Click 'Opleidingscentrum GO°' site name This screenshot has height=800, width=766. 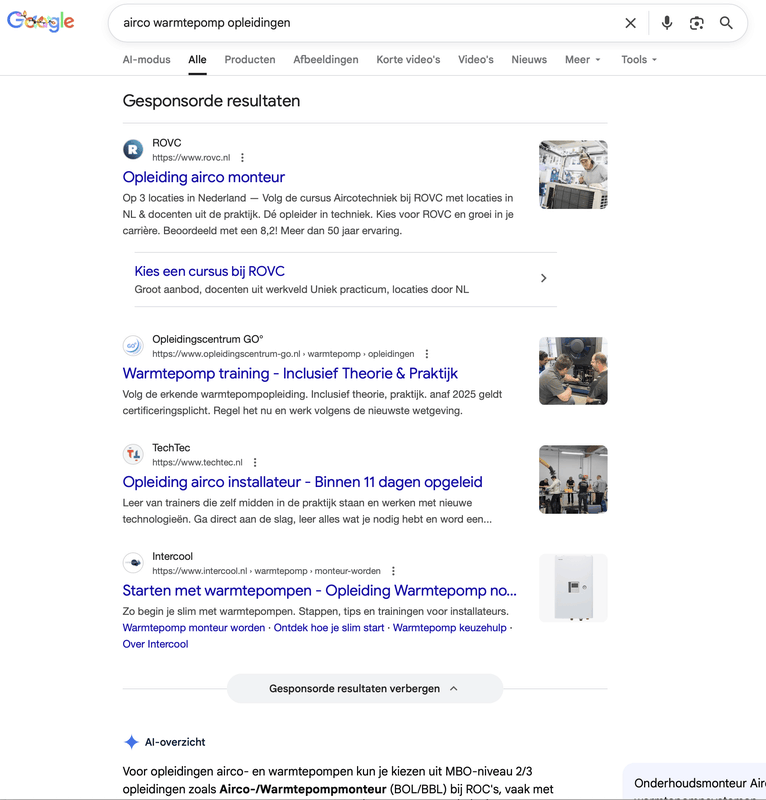[x=208, y=339]
